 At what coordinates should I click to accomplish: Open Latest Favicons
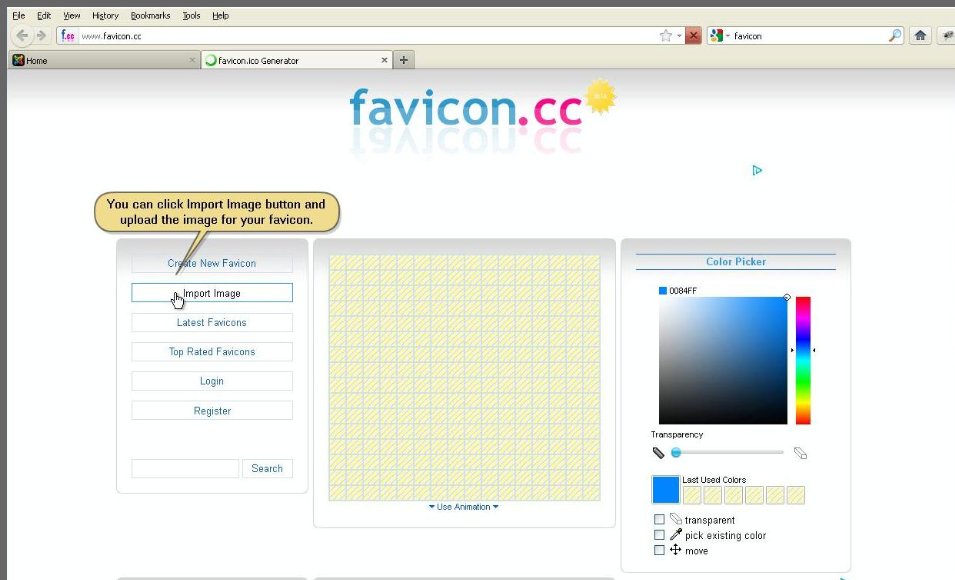[x=212, y=322]
